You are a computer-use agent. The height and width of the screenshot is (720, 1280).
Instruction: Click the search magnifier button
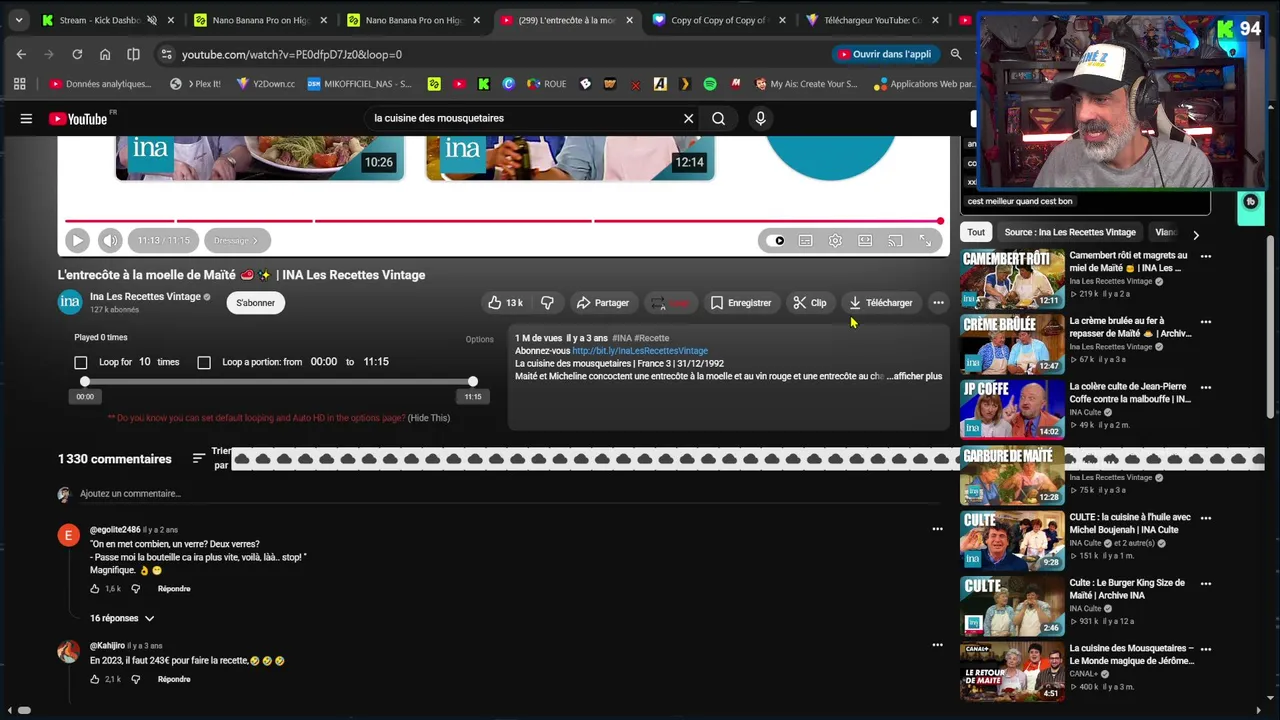[x=718, y=118]
